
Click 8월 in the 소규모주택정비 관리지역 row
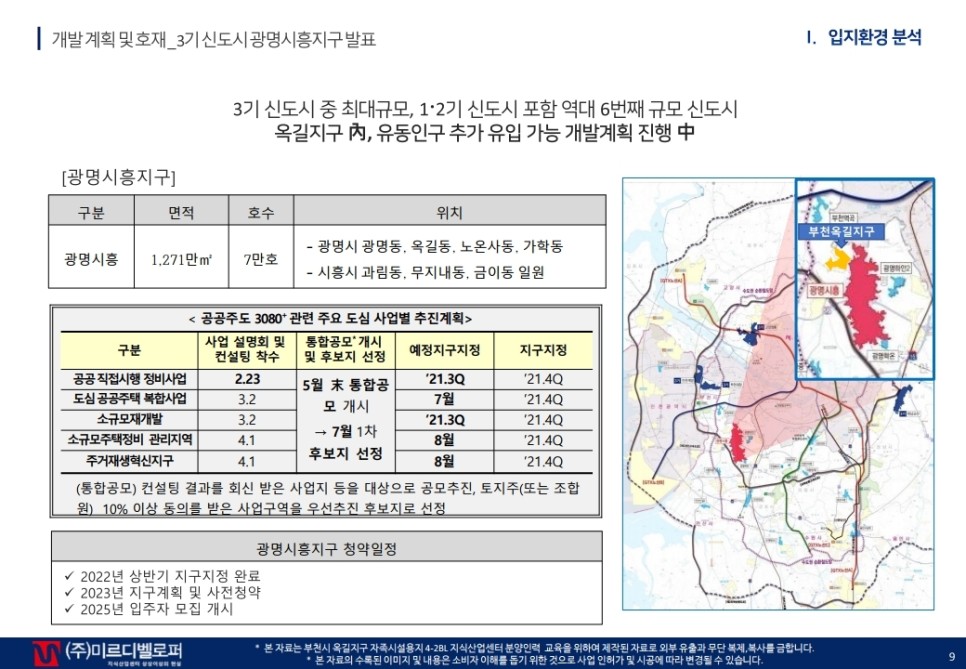click(444, 440)
